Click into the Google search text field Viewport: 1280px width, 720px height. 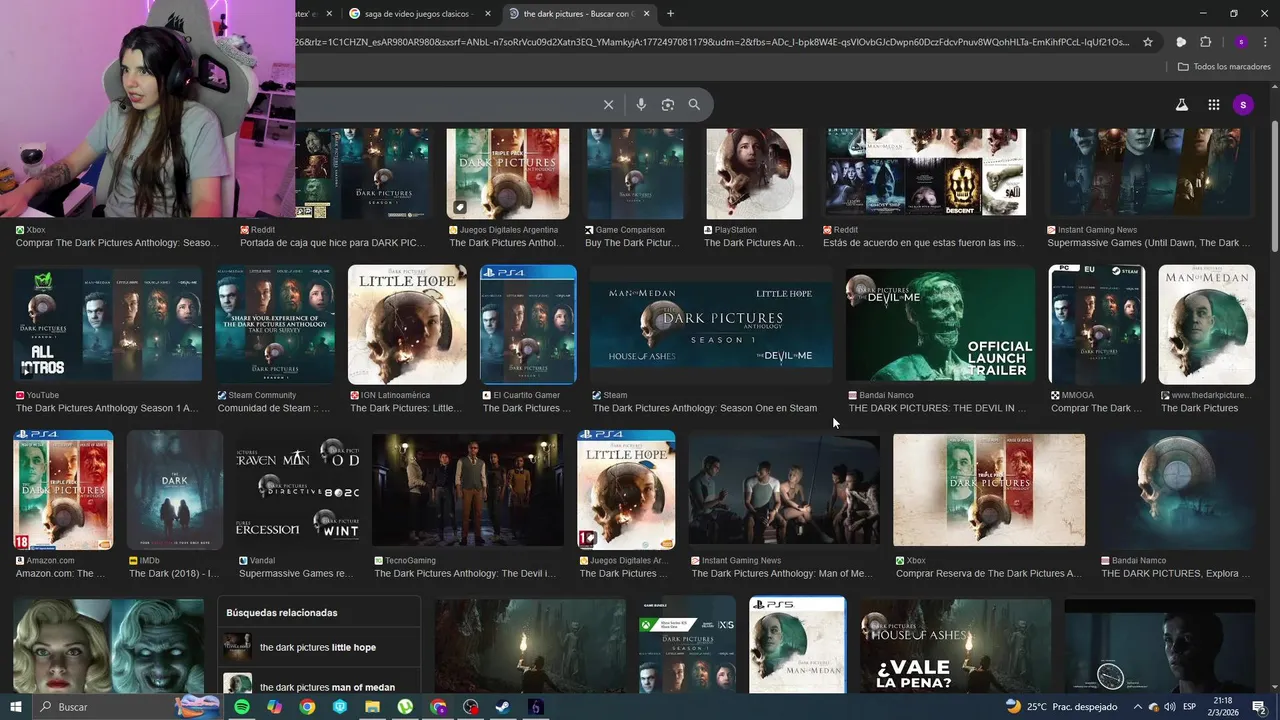click(445, 105)
